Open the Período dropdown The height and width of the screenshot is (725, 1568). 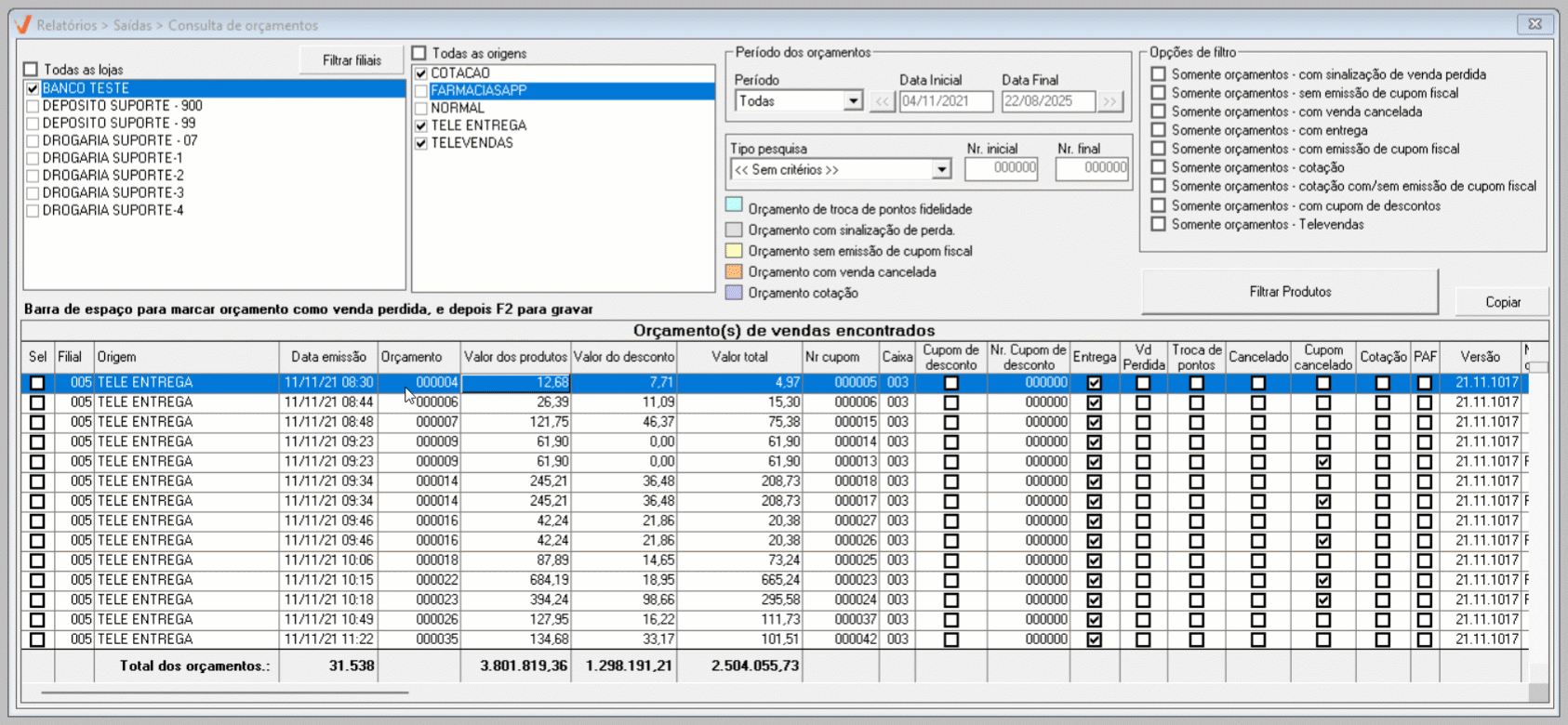pyautogui.click(x=853, y=101)
